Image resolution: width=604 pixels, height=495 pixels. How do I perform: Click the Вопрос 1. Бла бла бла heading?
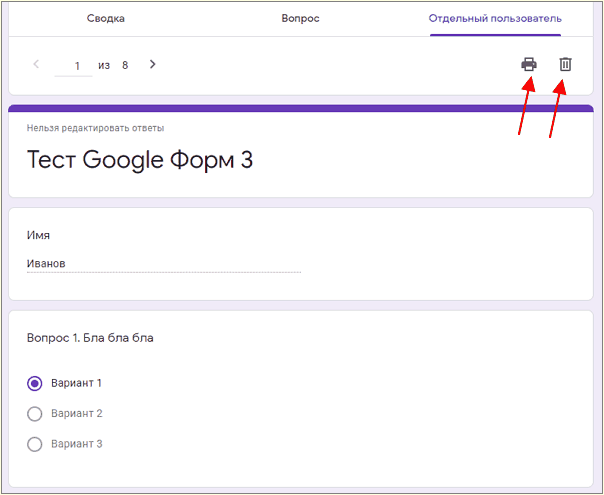point(90,338)
